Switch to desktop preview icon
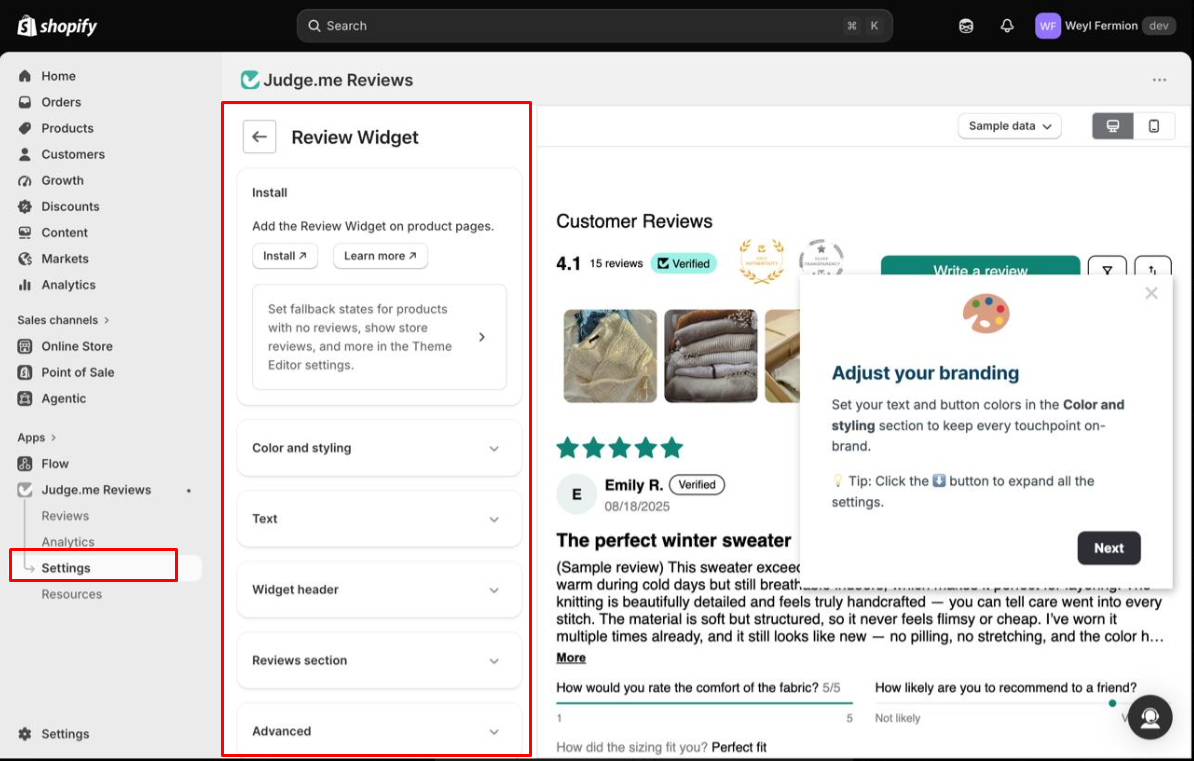 1113,126
